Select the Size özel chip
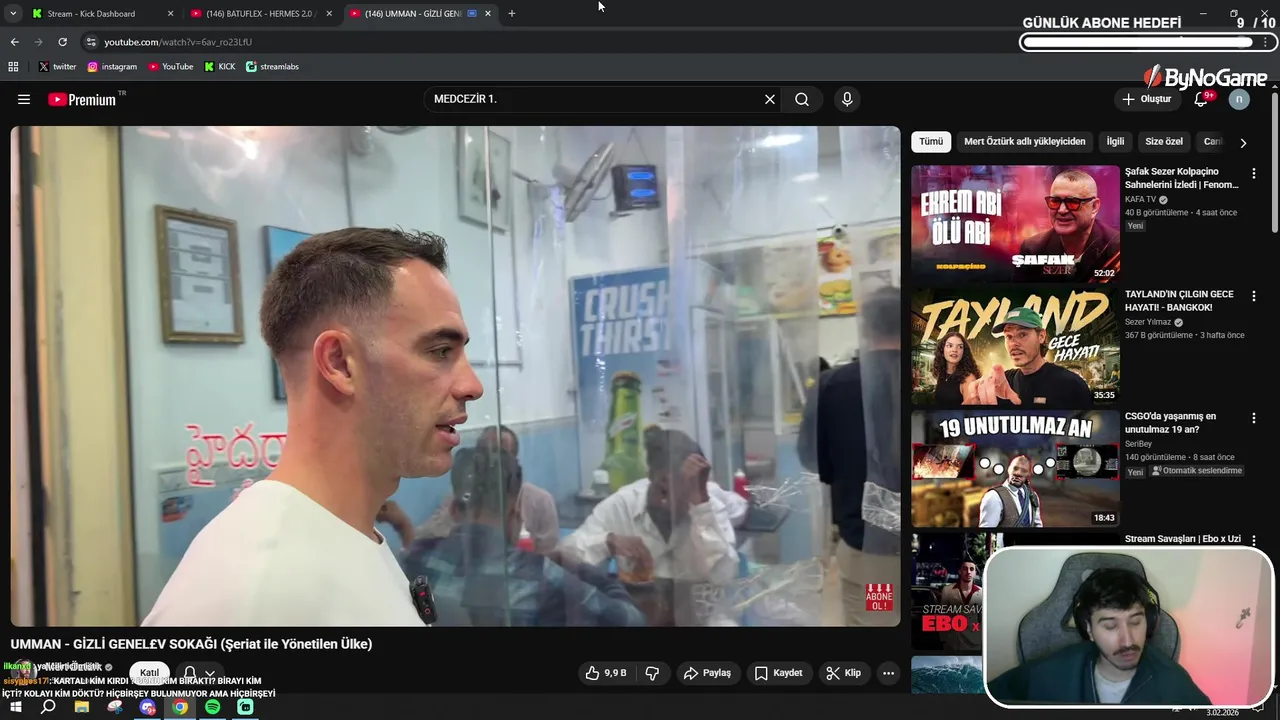Viewport: 1280px width, 720px height. [x=1164, y=141]
